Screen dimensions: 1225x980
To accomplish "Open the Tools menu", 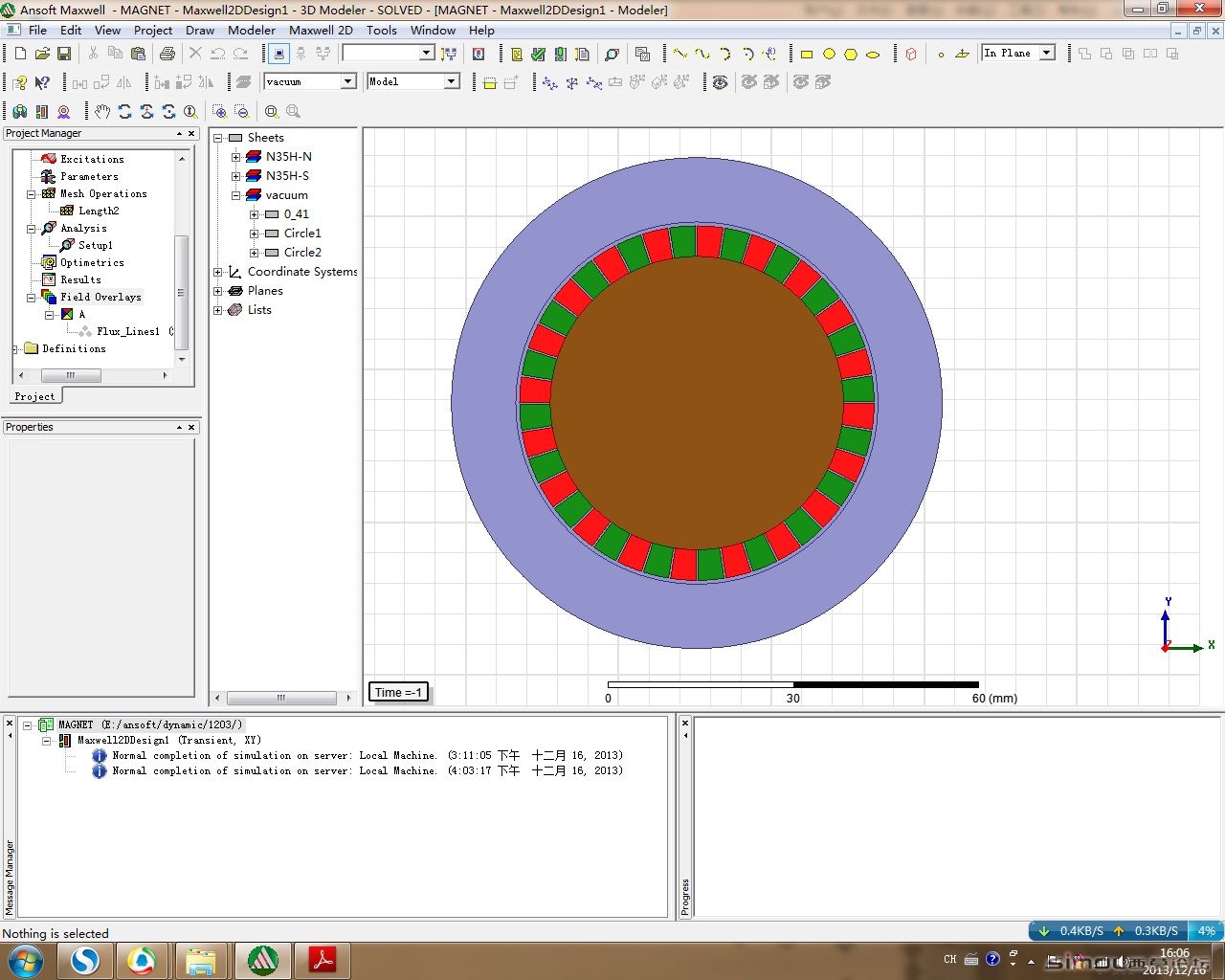I will pyautogui.click(x=381, y=30).
